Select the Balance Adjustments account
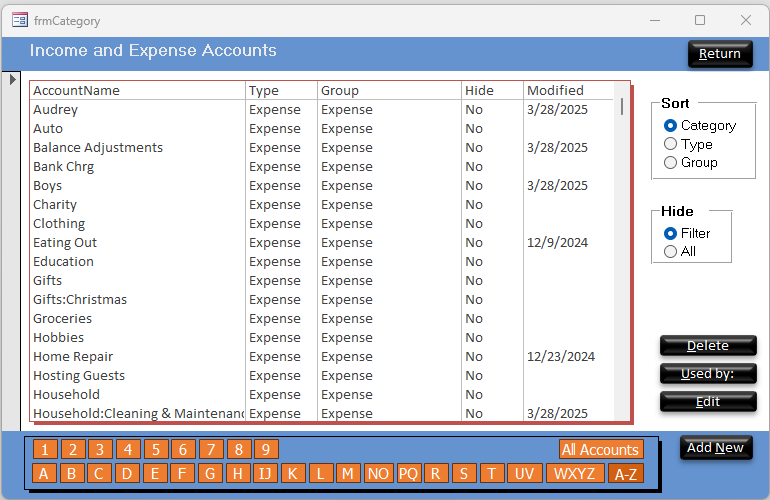 click(x=322, y=147)
